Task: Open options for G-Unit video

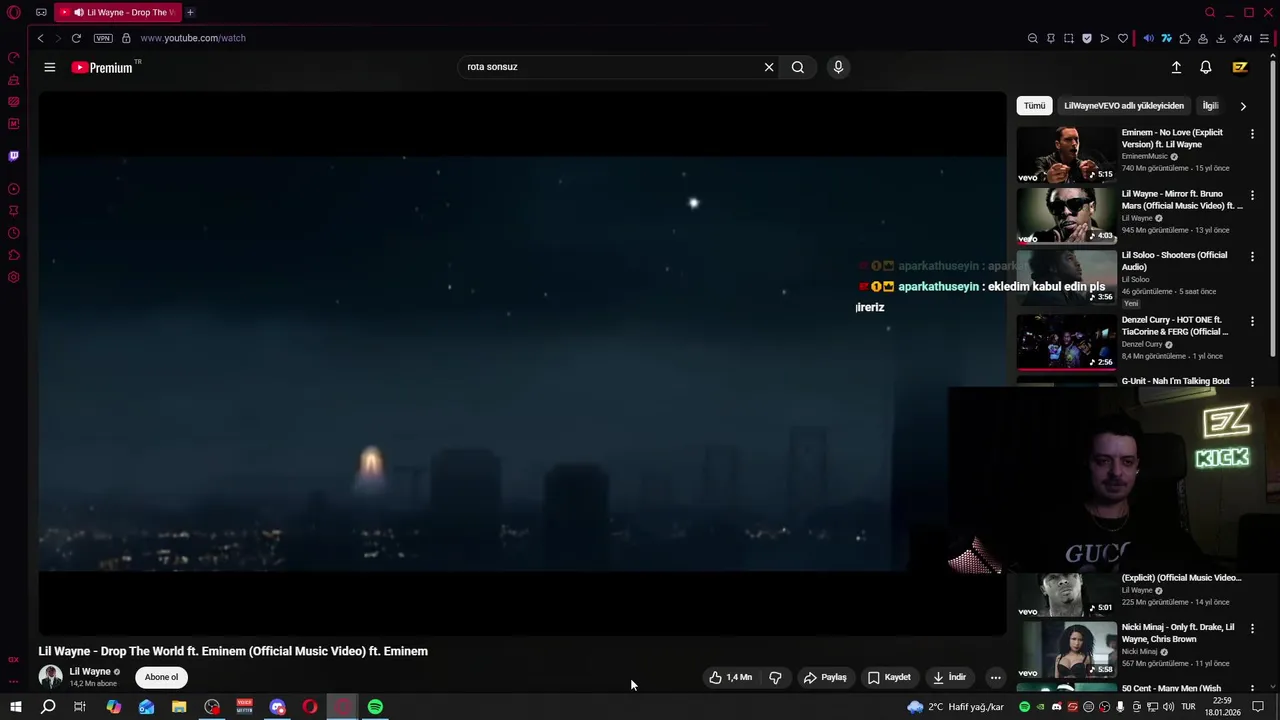Action: 1252,382
